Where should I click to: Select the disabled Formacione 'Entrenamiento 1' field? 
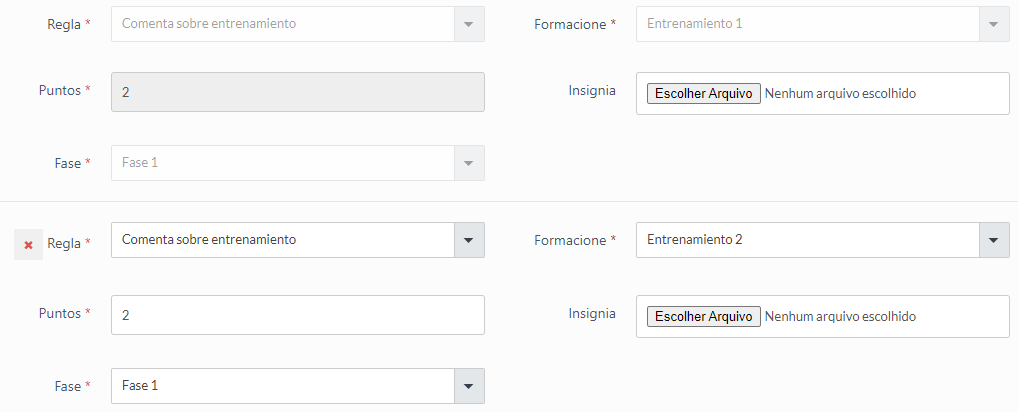(807, 23)
